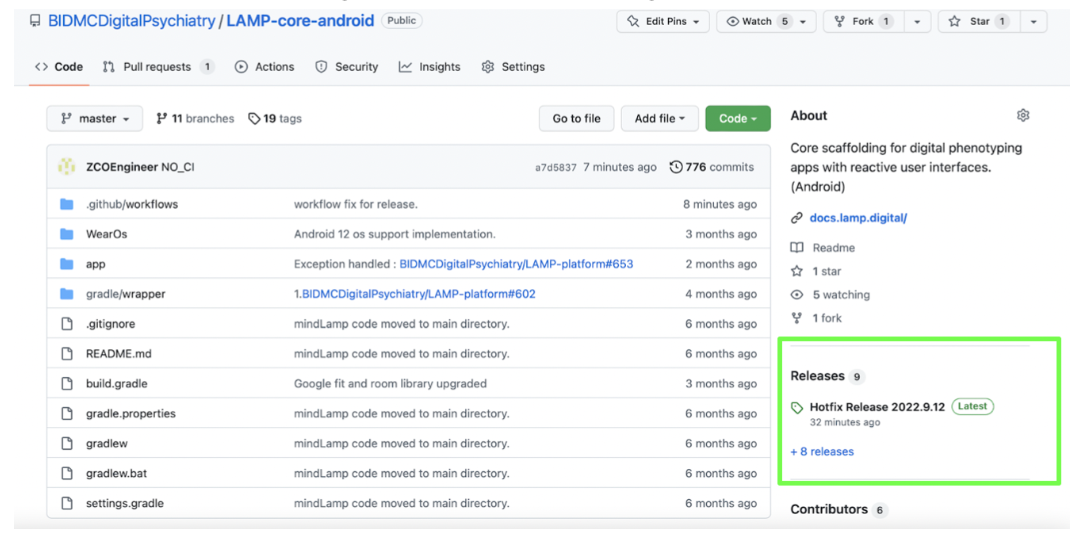Open the master branch selector dropdown
This screenshot has width=1072, height=534.
pos(94,118)
